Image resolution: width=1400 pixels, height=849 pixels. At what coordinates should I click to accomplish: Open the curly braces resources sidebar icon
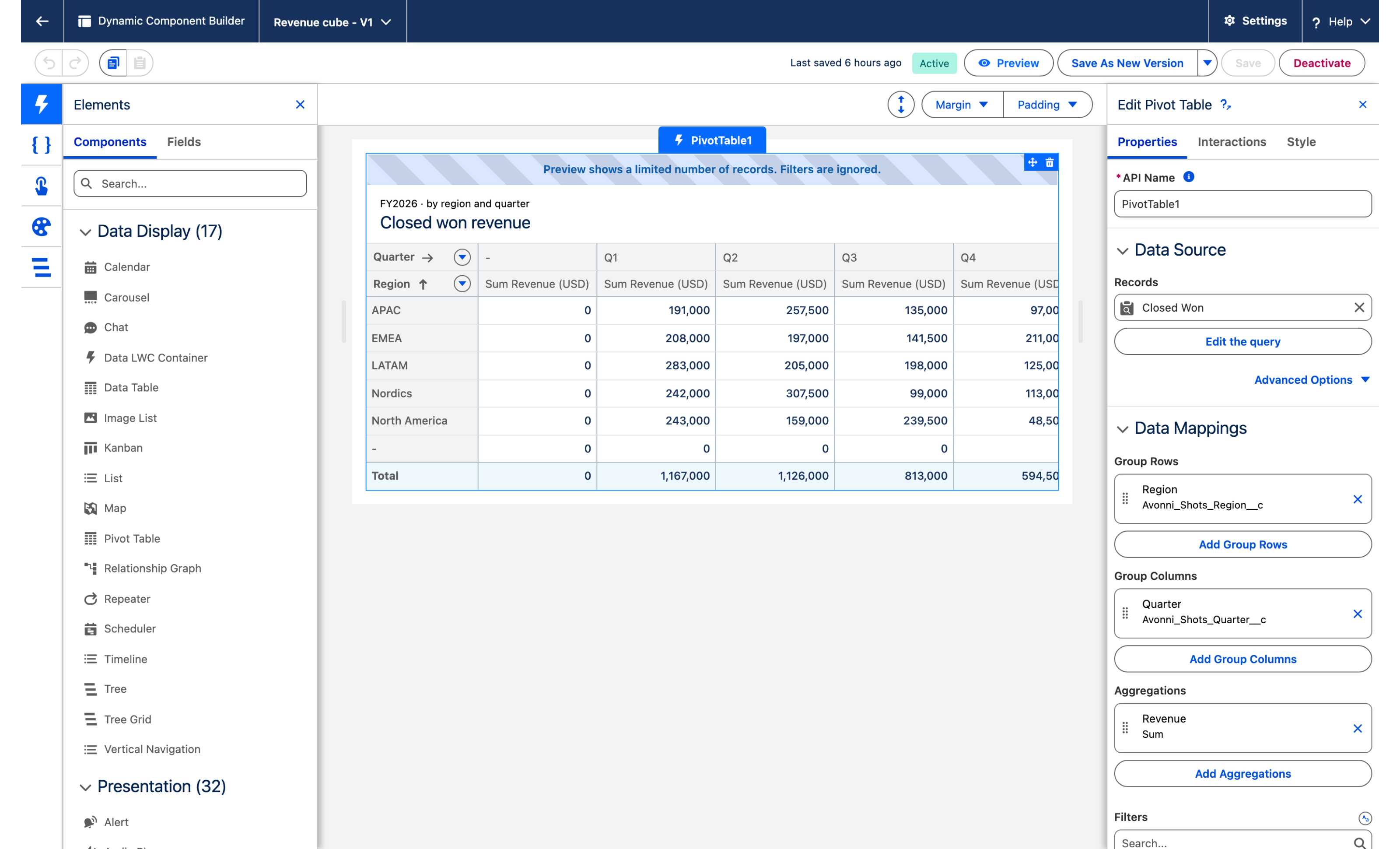[42, 145]
